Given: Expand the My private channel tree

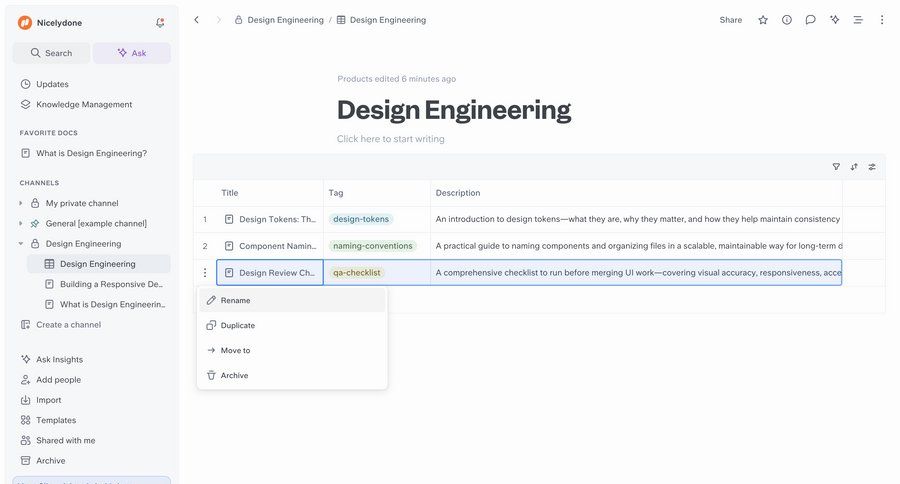Looking at the screenshot, I should click(x=21, y=203).
